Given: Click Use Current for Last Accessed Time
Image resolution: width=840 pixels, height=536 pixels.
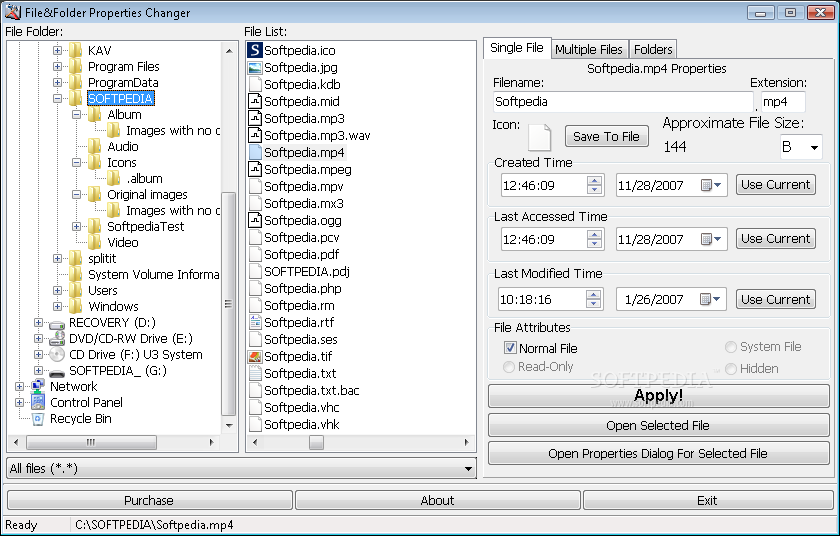Looking at the screenshot, I should click(x=776, y=239).
